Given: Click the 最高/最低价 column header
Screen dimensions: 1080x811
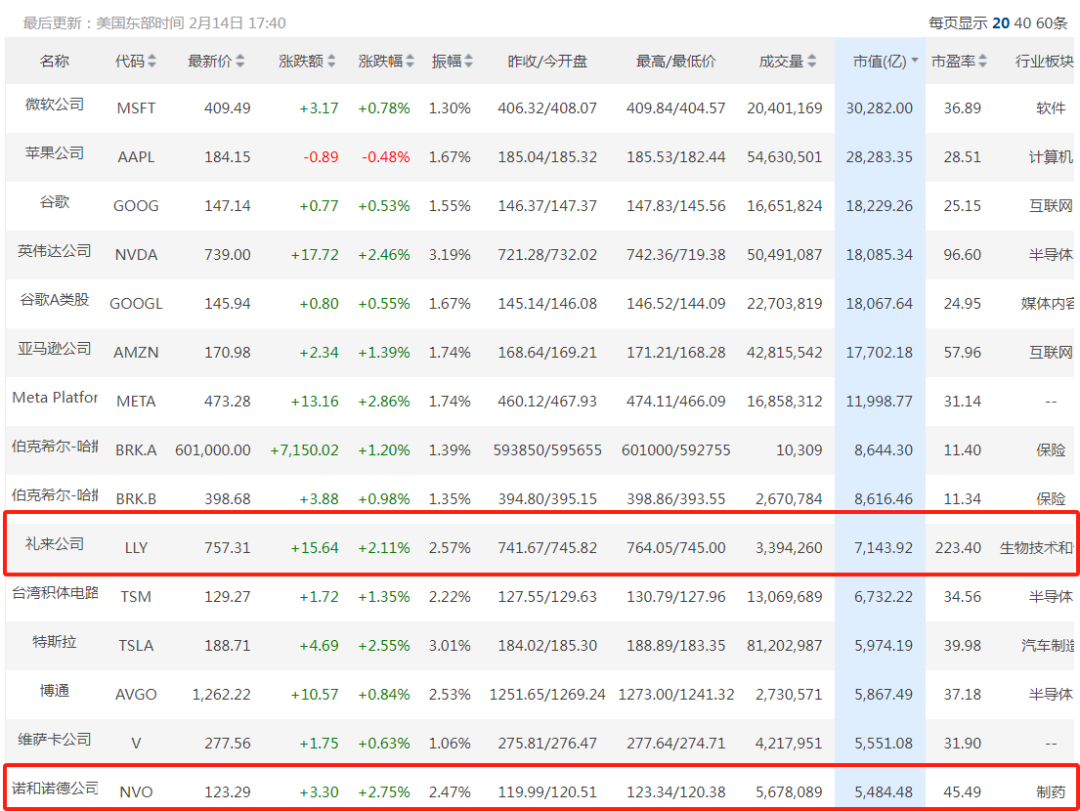Looking at the screenshot, I should pos(676,61).
